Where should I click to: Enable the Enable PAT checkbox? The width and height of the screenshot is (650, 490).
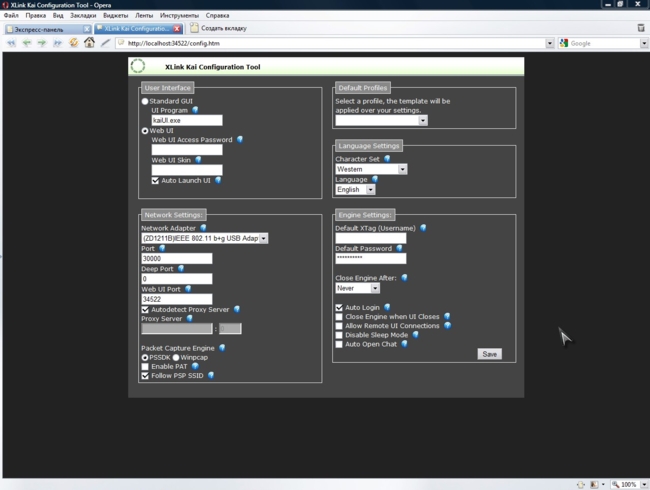tap(145, 366)
